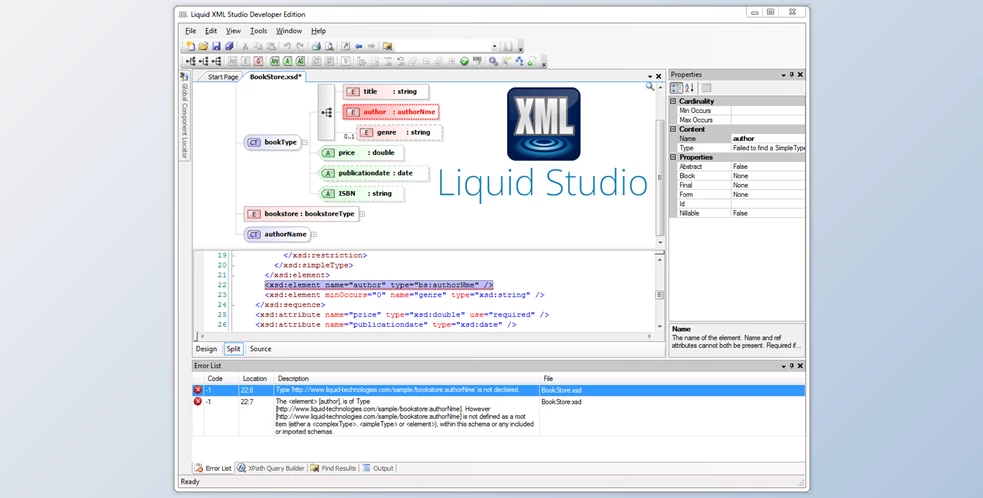This screenshot has width=983, height=498.
Task: Select the Split view button
Action: [233, 349]
